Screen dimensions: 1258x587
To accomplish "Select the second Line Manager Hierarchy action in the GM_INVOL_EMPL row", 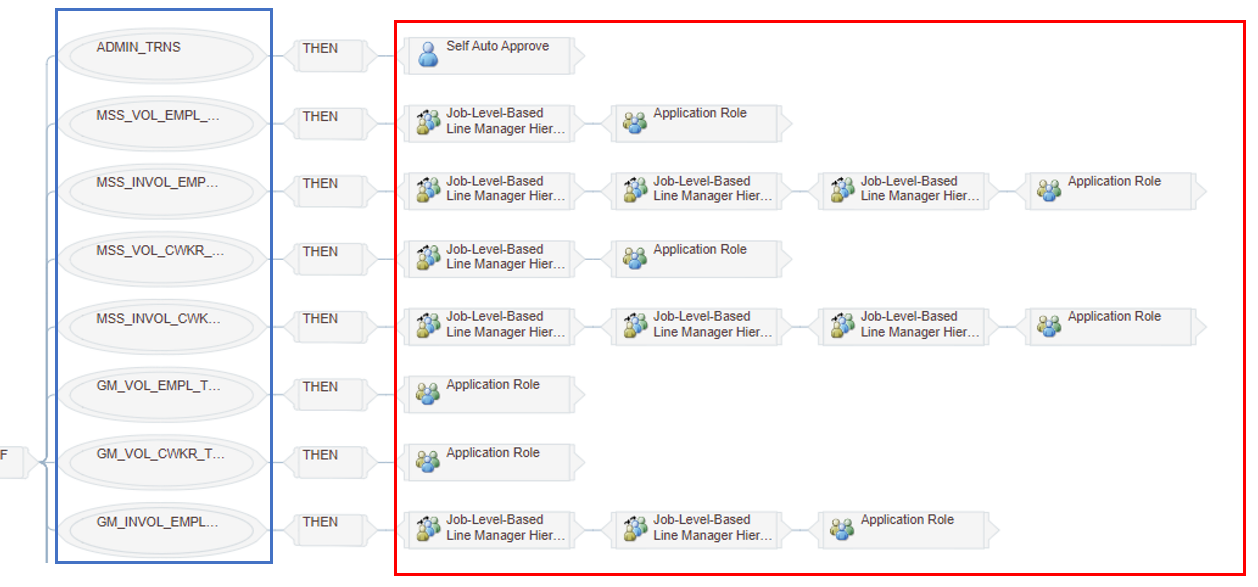I will [699, 527].
